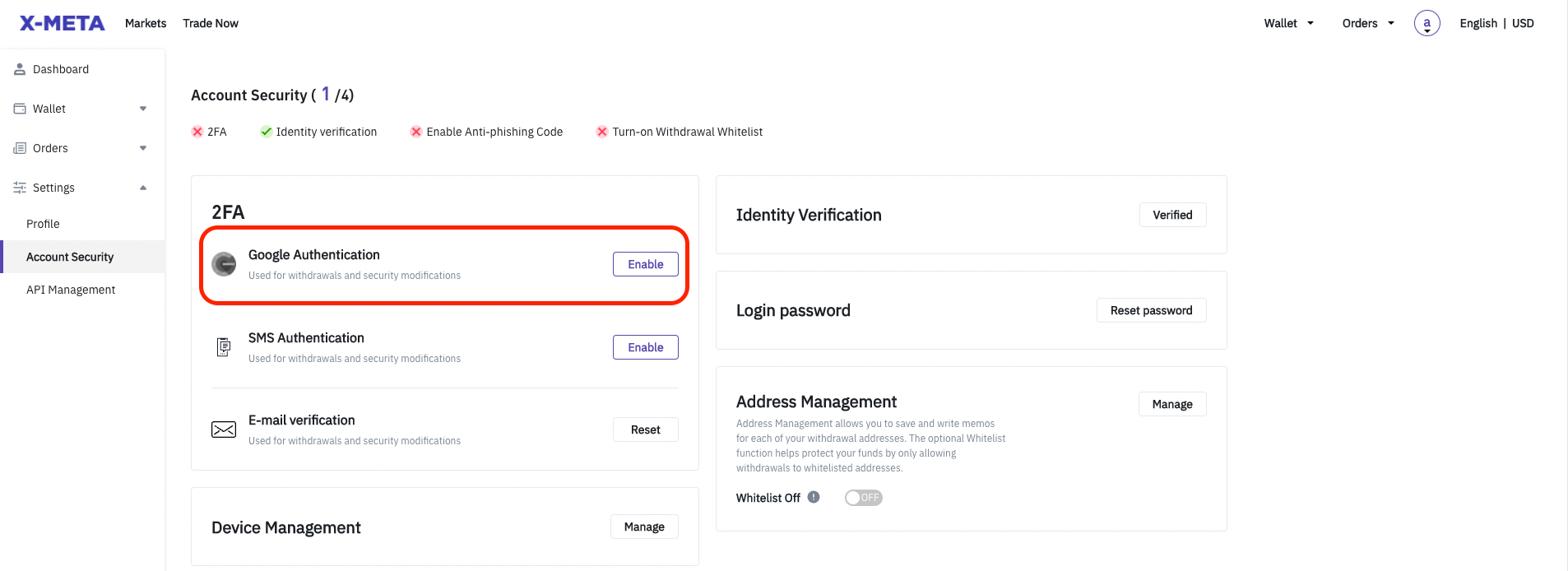Select the English language option

(1478, 23)
